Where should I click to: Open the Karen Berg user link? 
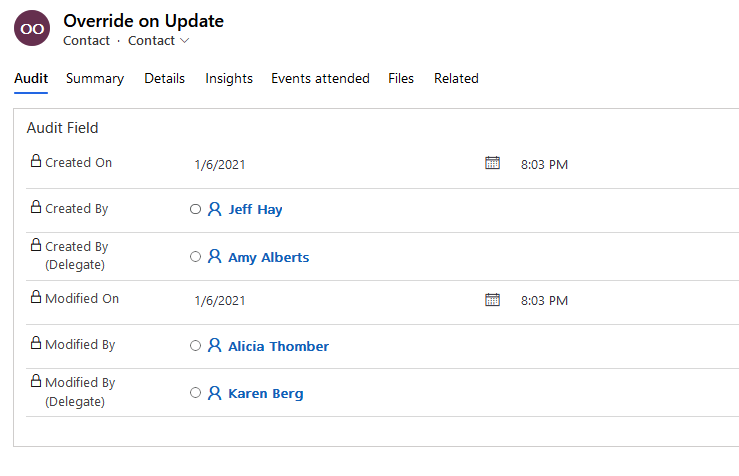pyautogui.click(x=265, y=393)
